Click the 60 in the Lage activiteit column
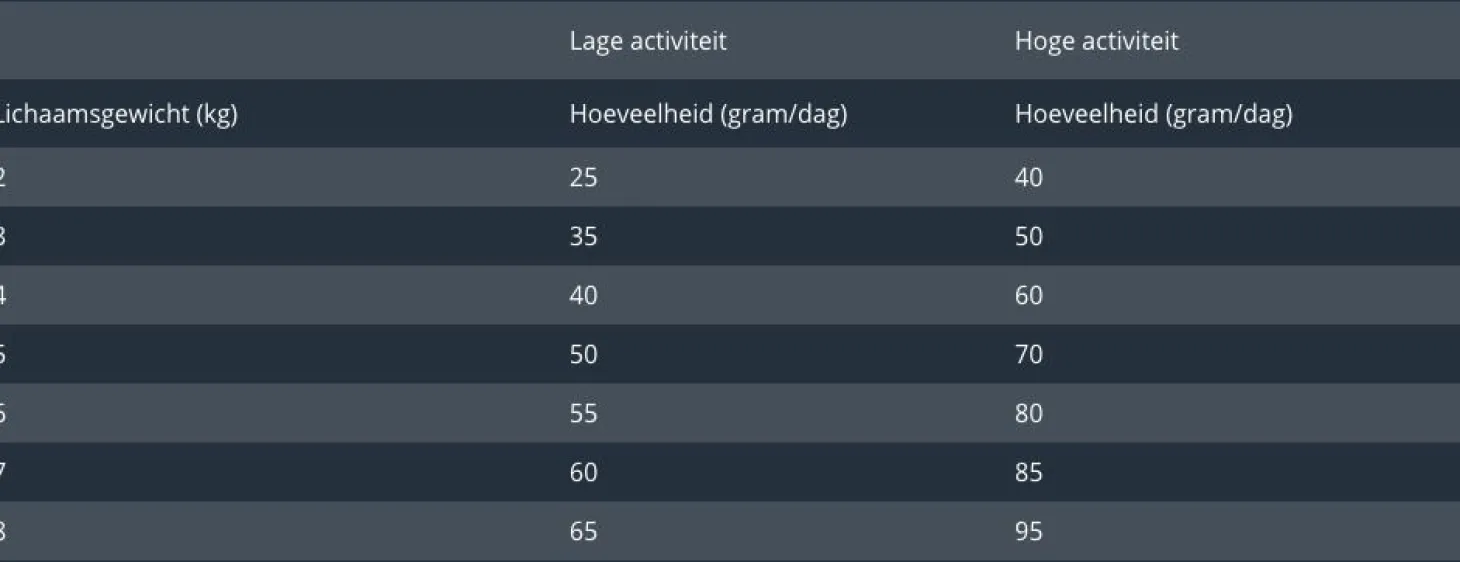This screenshot has height=562, width=1460. click(x=583, y=472)
